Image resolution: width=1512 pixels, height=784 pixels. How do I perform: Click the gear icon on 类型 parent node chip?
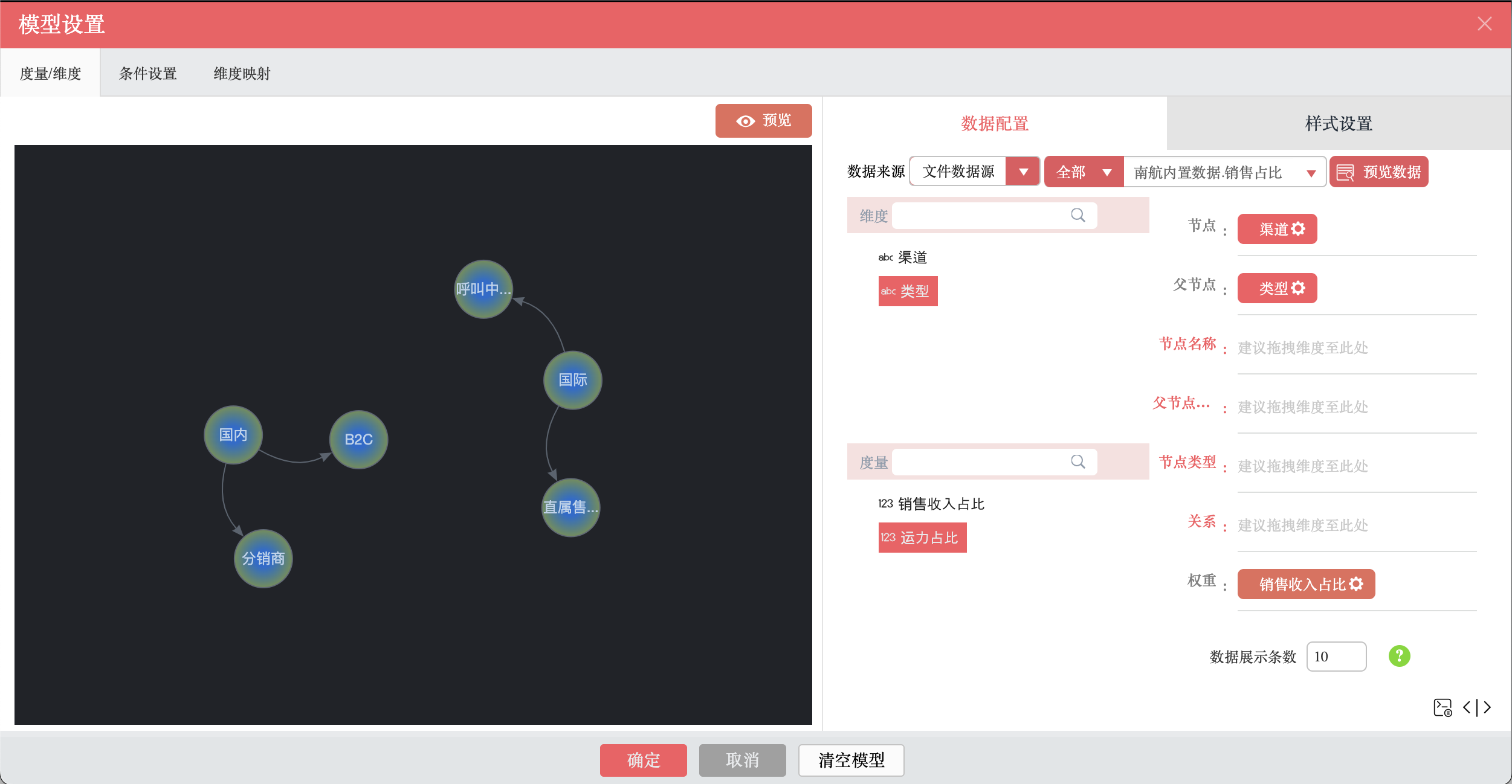coord(1298,288)
